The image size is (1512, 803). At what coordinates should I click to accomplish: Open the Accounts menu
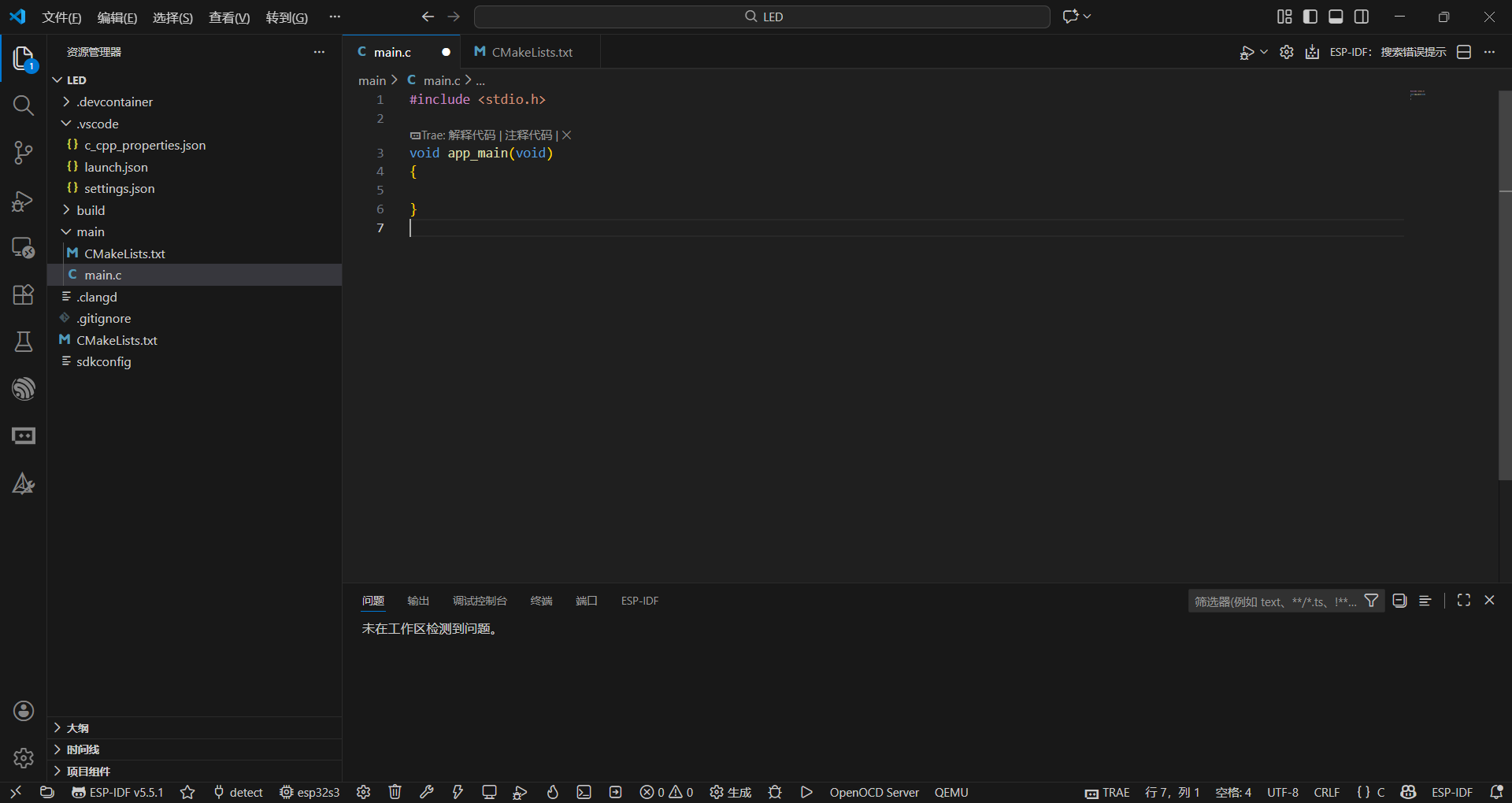pos(24,711)
